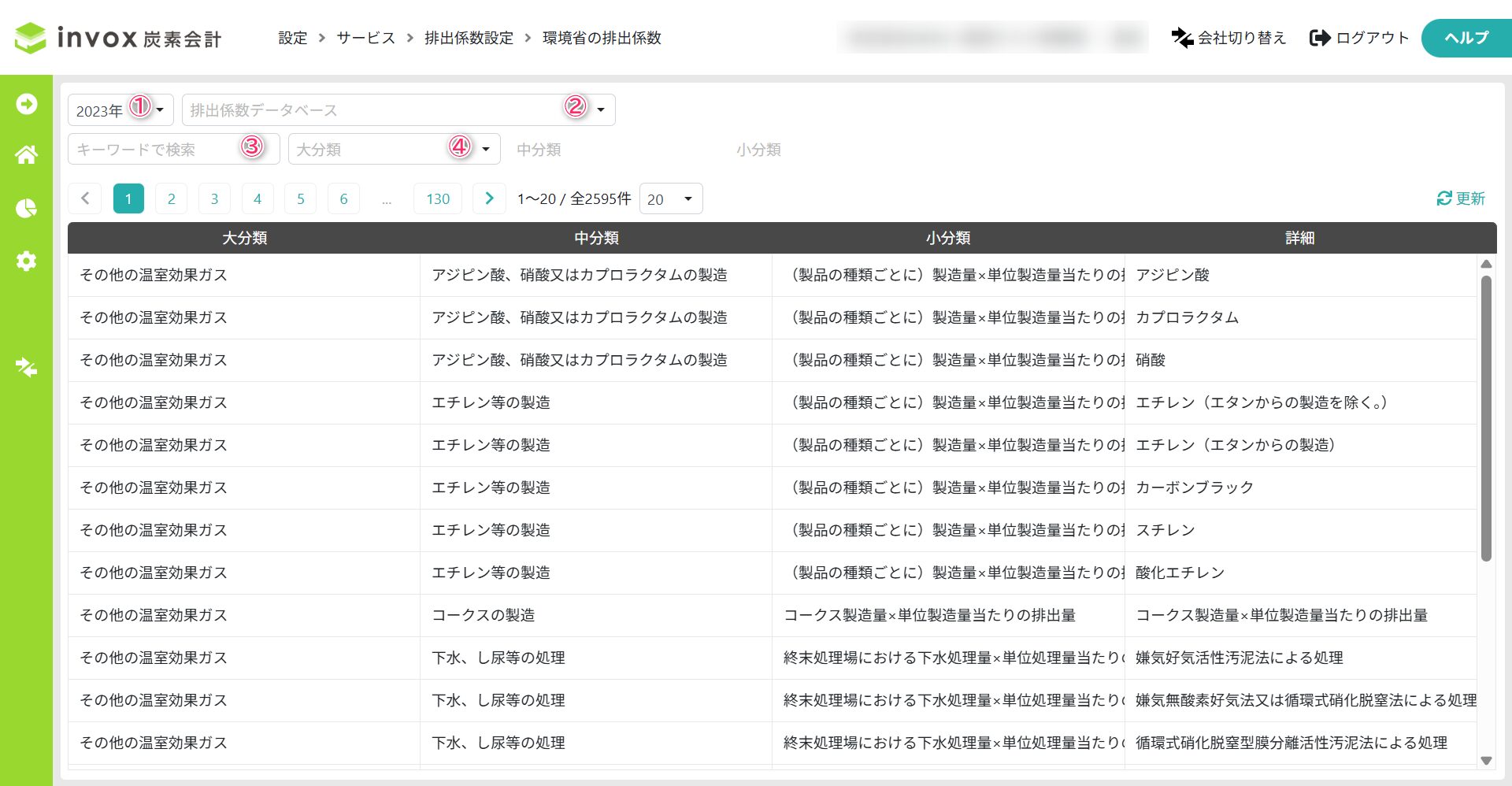Viewport: 1512px width, 786px height.
Task: Select page 2 in pagination
Action: (x=172, y=198)
